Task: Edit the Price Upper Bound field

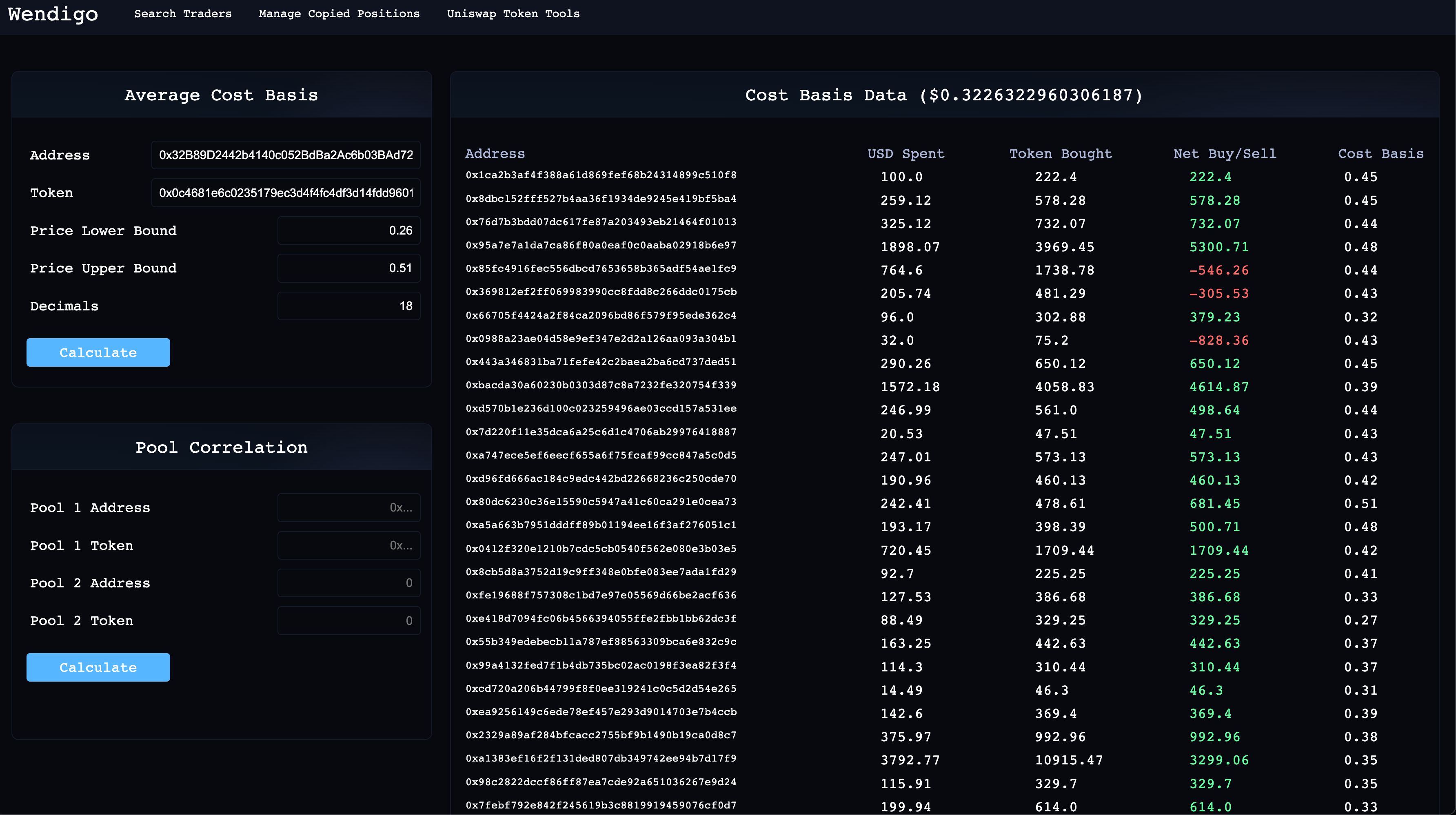Action: [349, 268]
